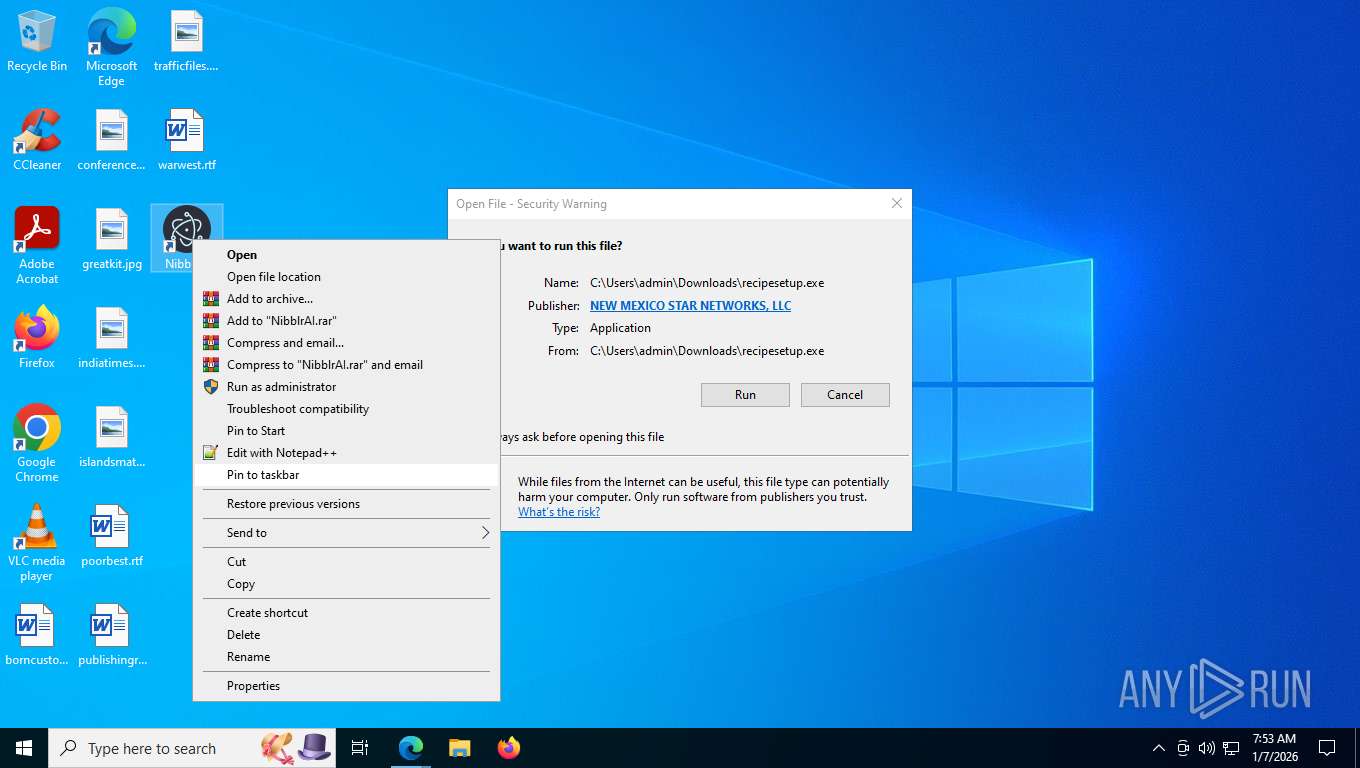Image resolution: width=1360 pixels, height=768 pixels.
Task: Open the Windows Start menu
Action: point(24,748)
